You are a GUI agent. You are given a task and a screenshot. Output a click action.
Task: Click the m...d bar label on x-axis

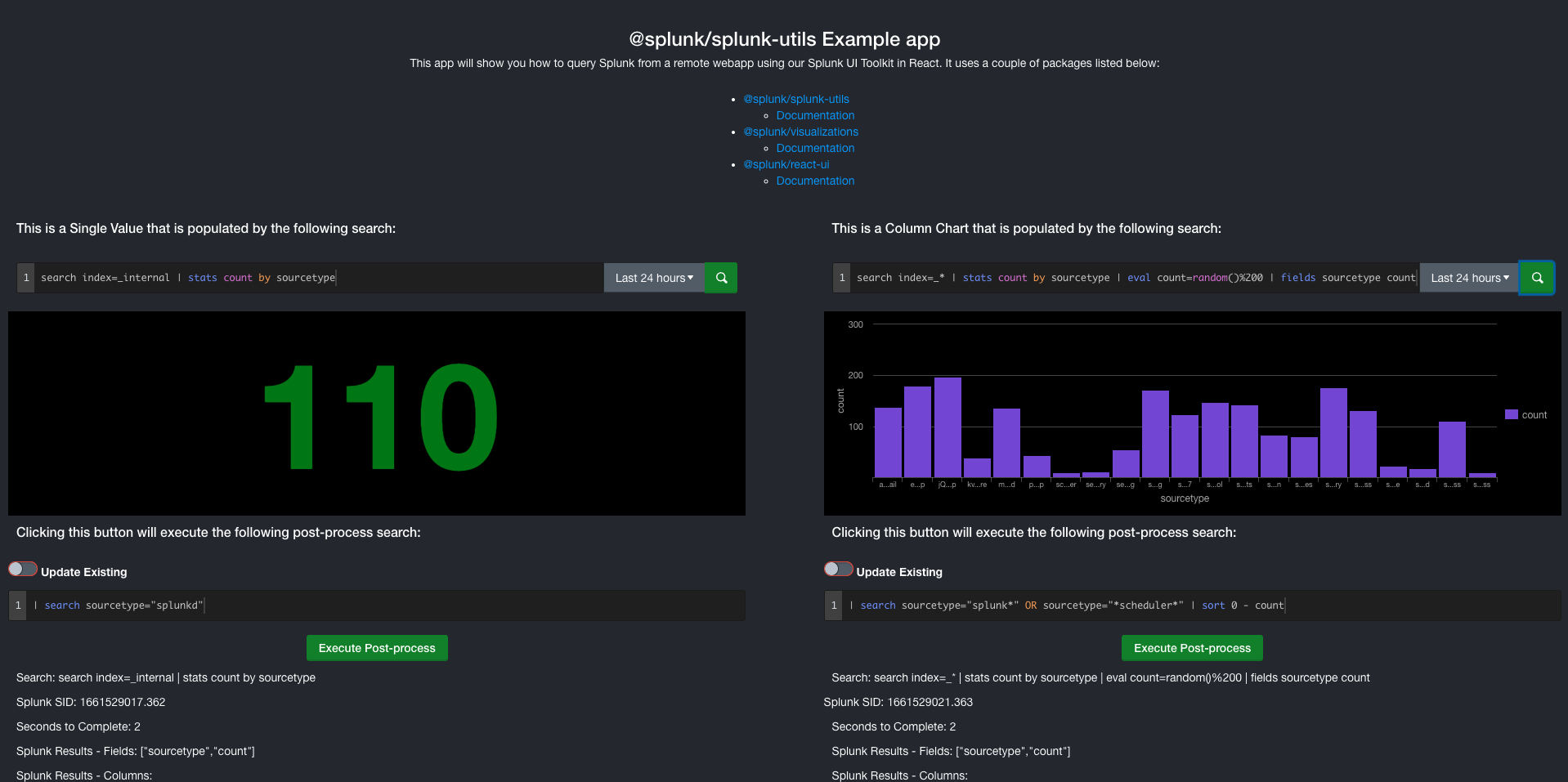pos(1006,485)
